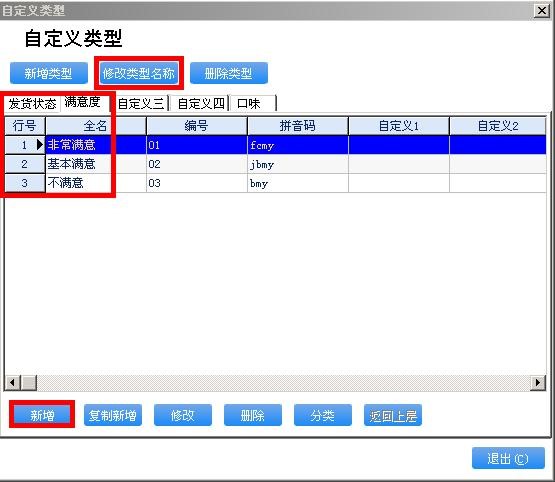Click the 分类 button

(x=323, y=415)
